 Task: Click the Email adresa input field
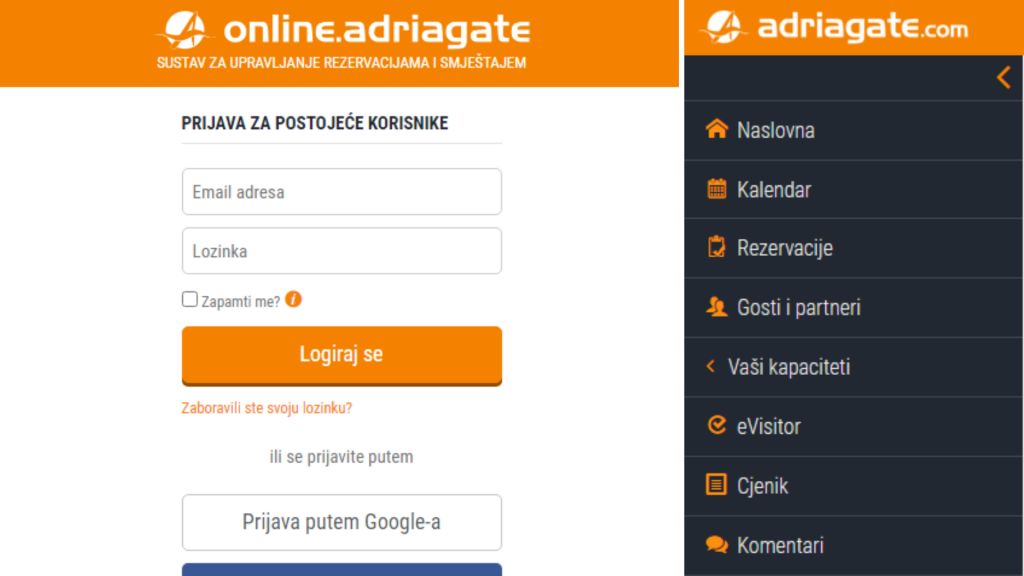pyautogui.click(x=341, y=191)
